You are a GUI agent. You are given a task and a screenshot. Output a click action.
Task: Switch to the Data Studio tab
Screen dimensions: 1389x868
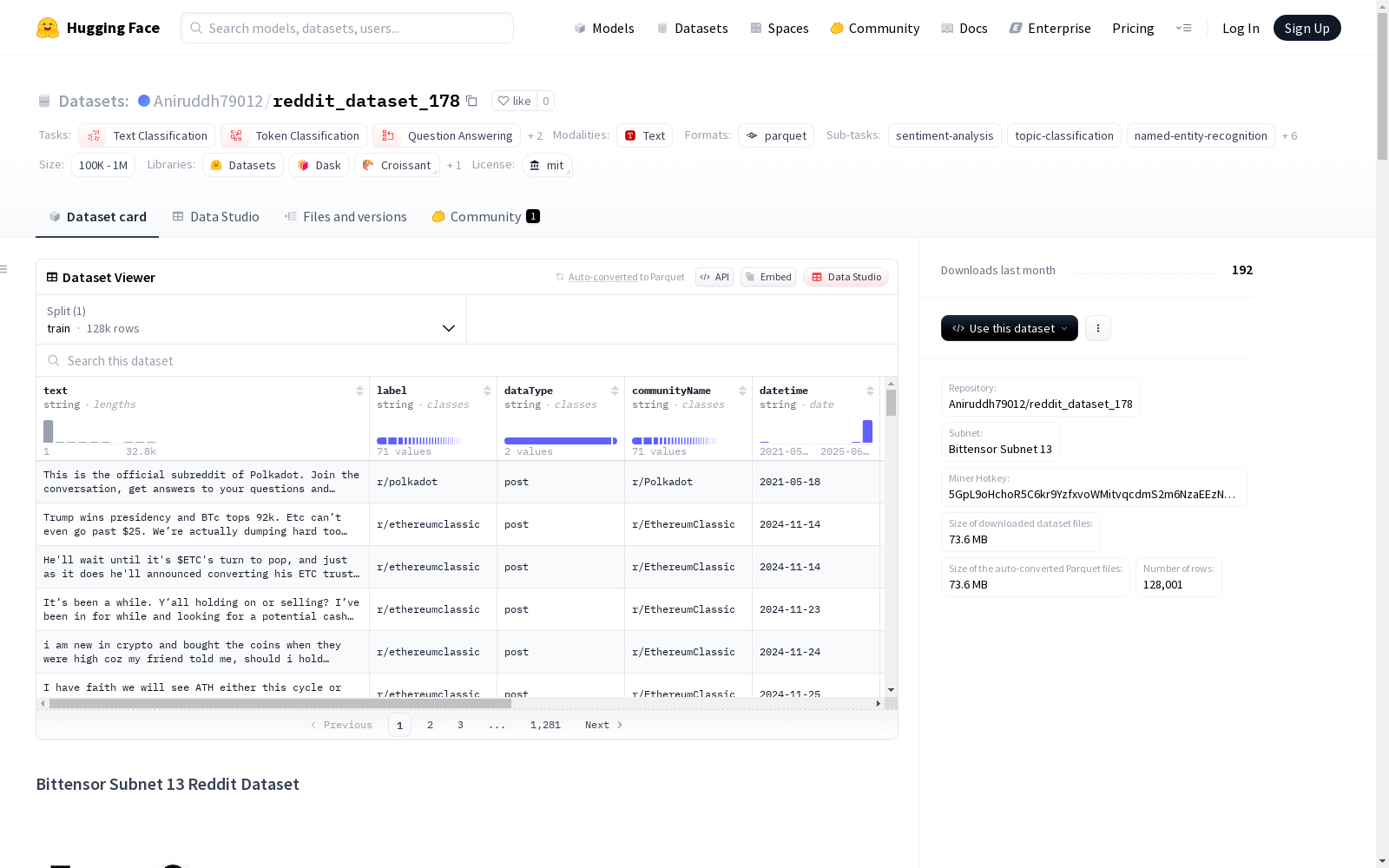(x=215, y=216)
